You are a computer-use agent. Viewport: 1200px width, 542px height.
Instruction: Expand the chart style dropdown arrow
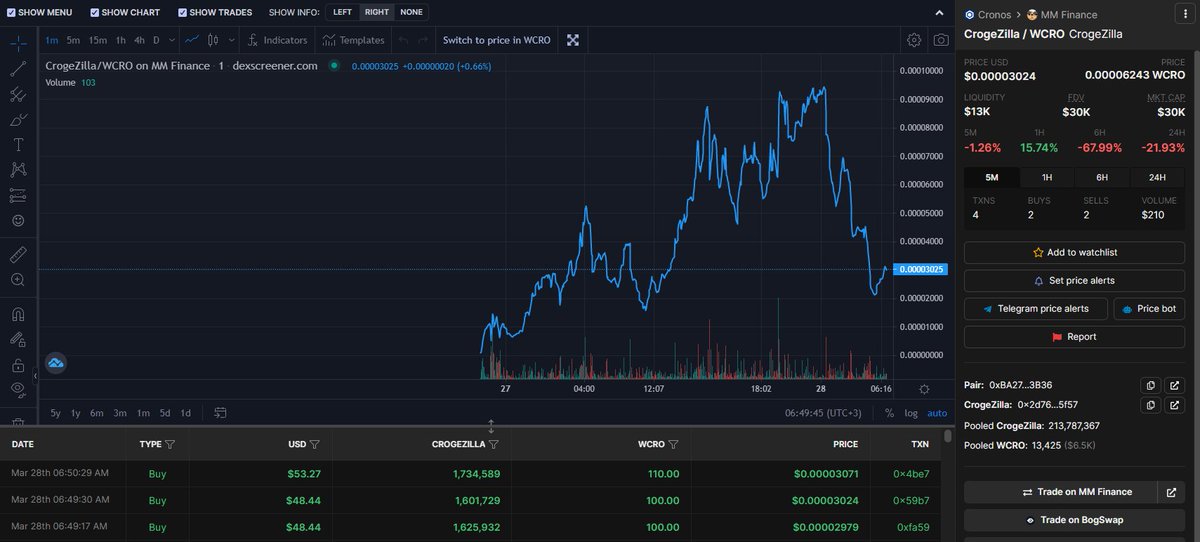click(232, 40)
